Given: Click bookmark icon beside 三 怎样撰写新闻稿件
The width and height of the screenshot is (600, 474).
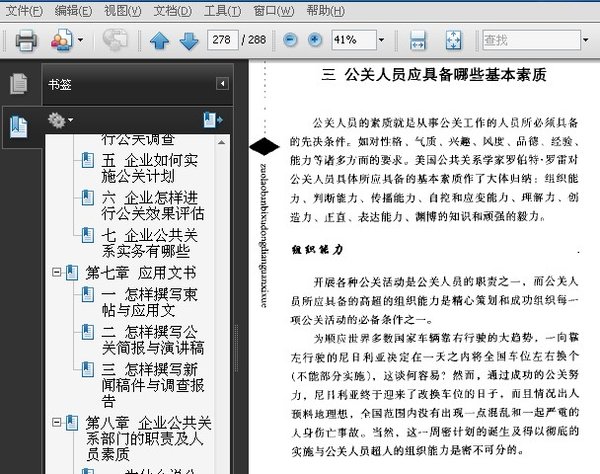Looking at the screenshot, I should [88, 369].
